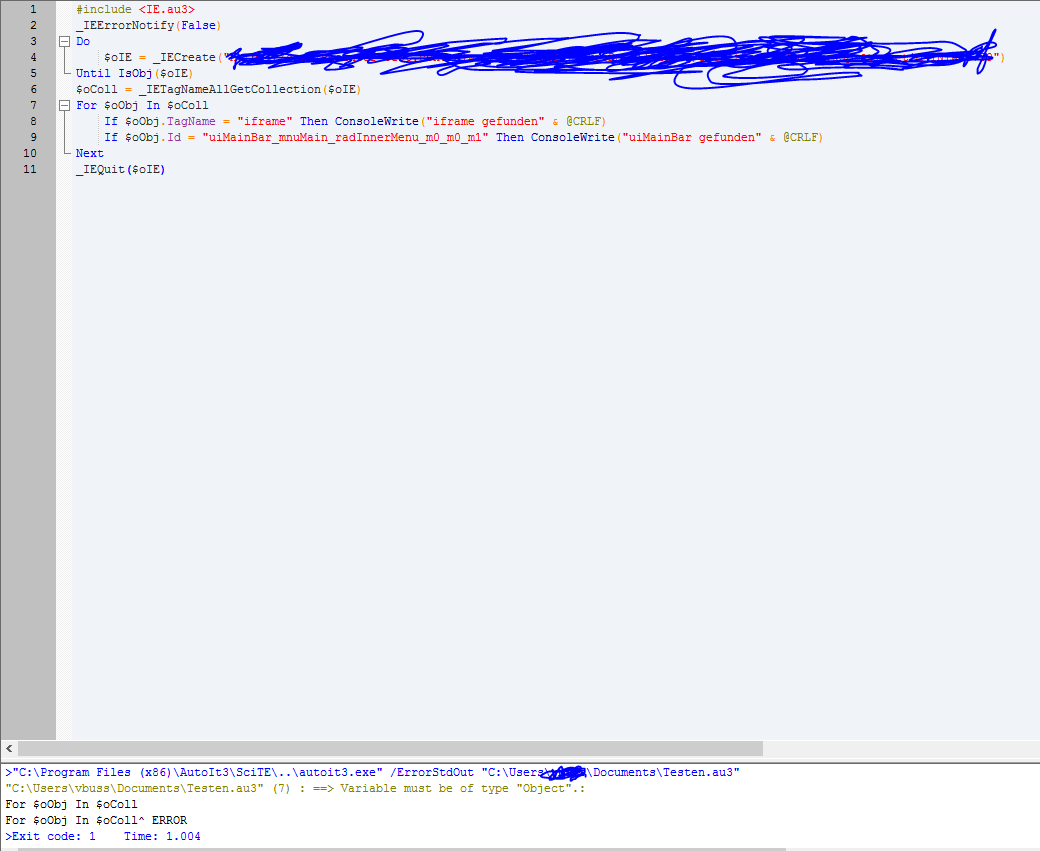Image resolution: width=1040 pixels, height=851 pixels.
Task: Click the Next keyword closing the loop
Action: coord(90,154)
